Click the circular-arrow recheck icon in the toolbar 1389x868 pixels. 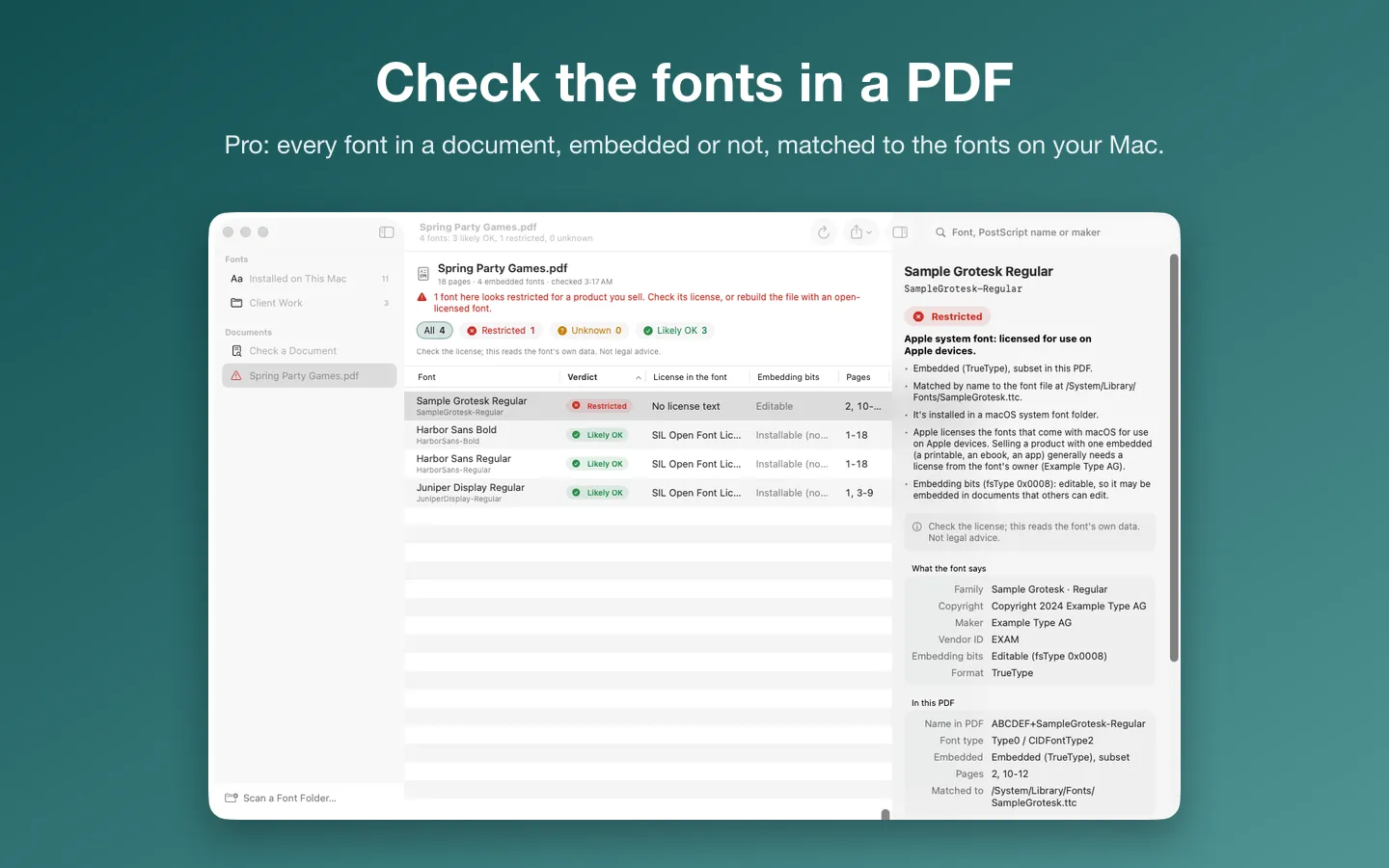pyautogui.click(x=824, y=232)
